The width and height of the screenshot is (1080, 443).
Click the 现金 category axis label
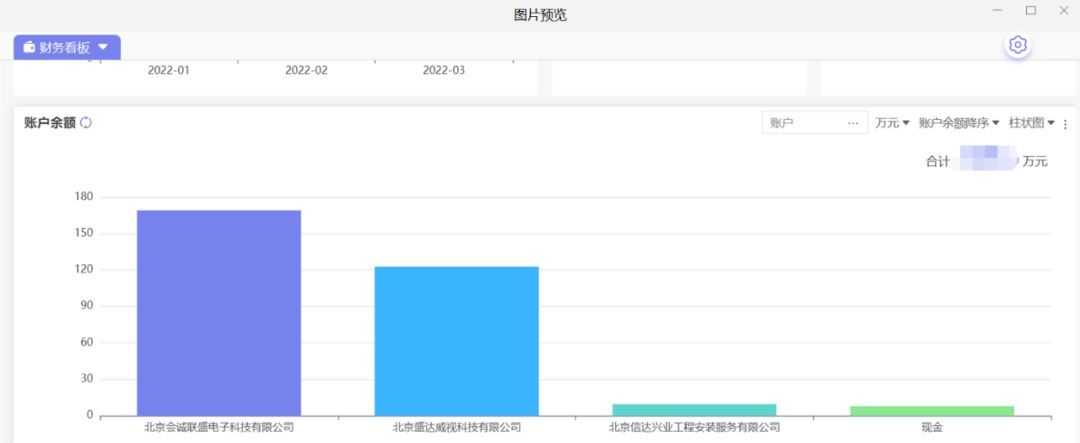click(932, 428)
